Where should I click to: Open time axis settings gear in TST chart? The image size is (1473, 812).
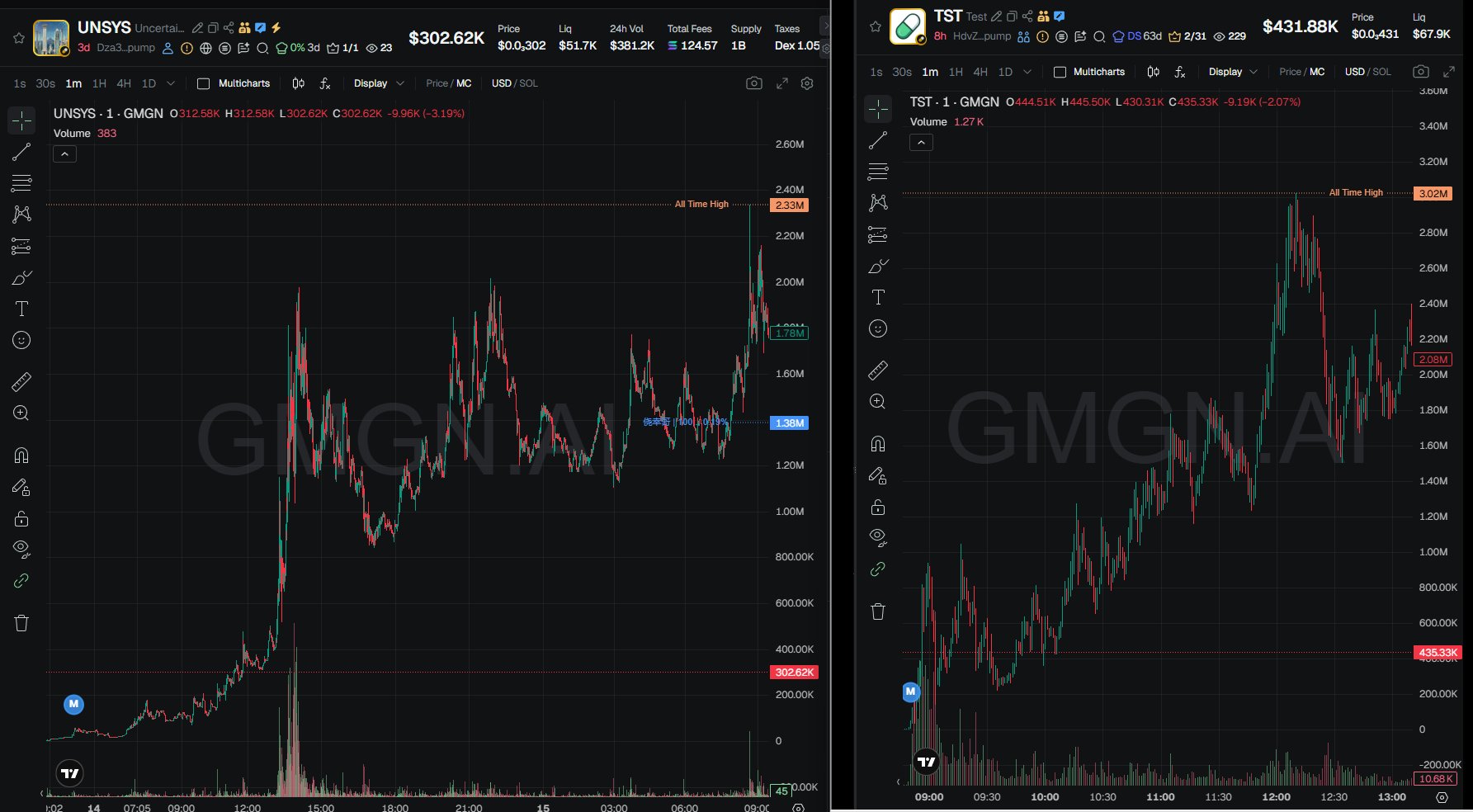[x=1442, y=797]
